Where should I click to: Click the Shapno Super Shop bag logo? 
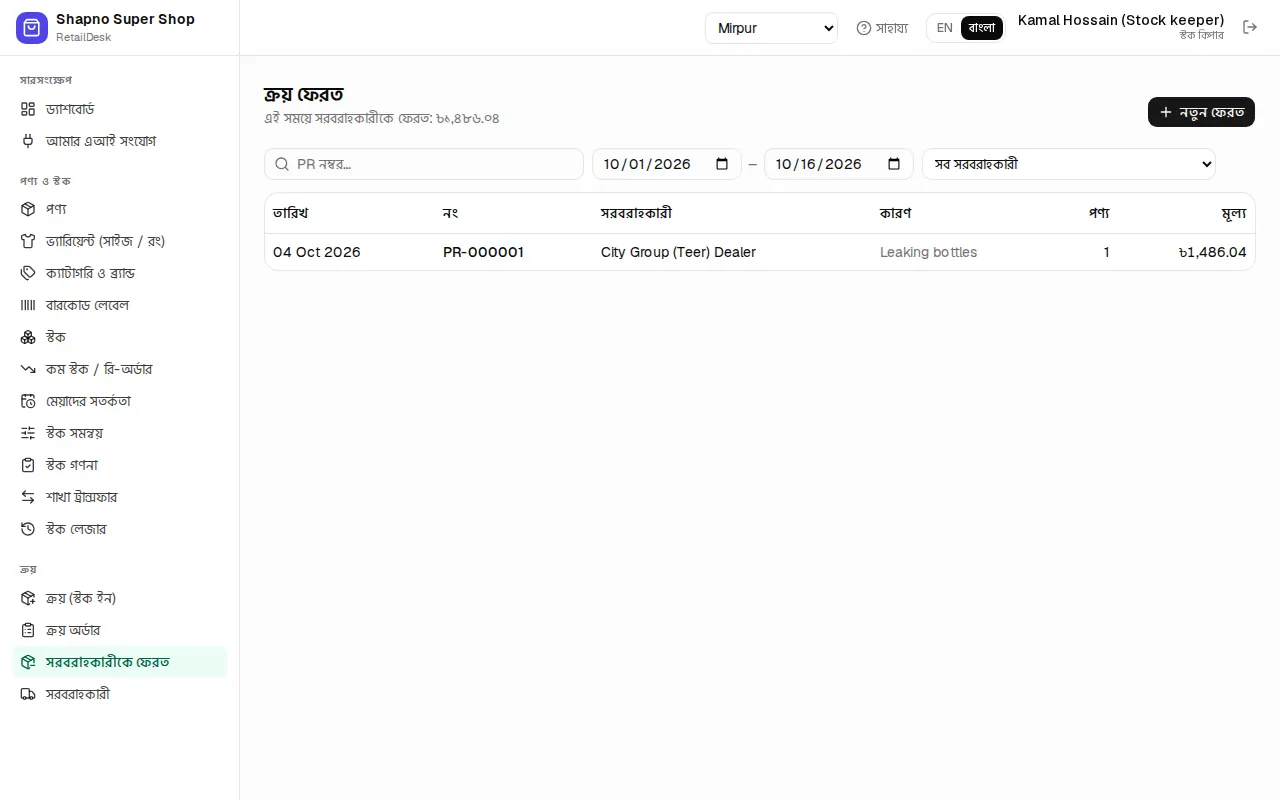point(32,28)
